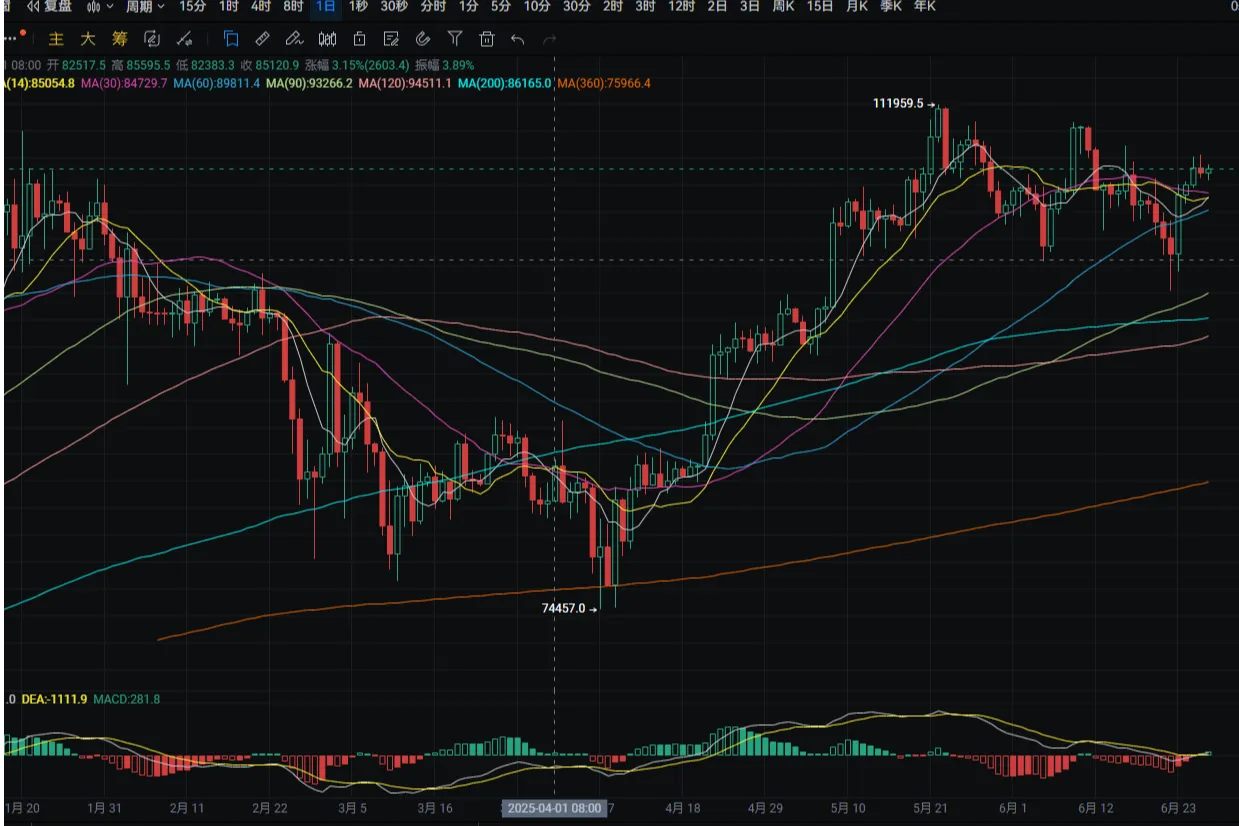Click the redo arrow icon
Screen dimensions: 1239x826
tap(549, 39)
